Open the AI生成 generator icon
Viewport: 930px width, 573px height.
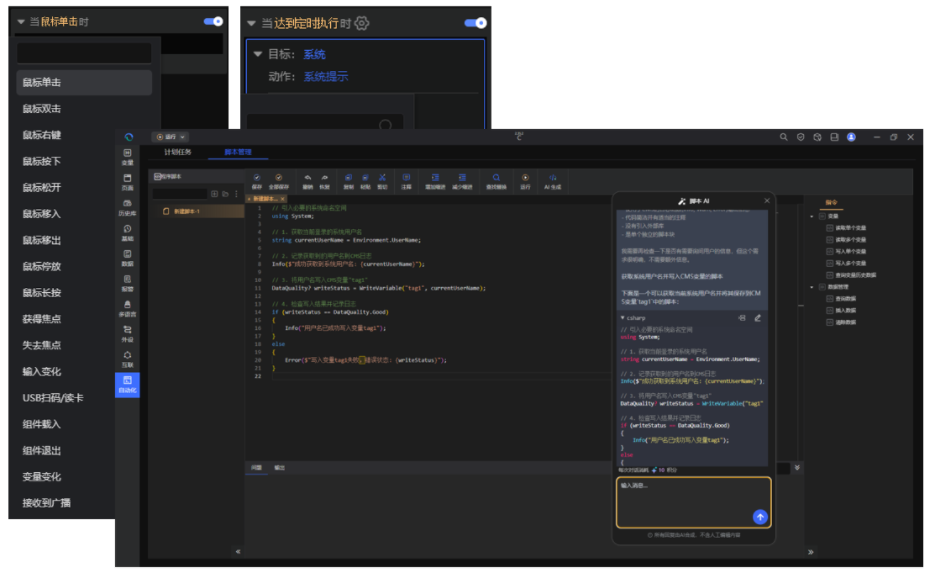click(553, 177)
